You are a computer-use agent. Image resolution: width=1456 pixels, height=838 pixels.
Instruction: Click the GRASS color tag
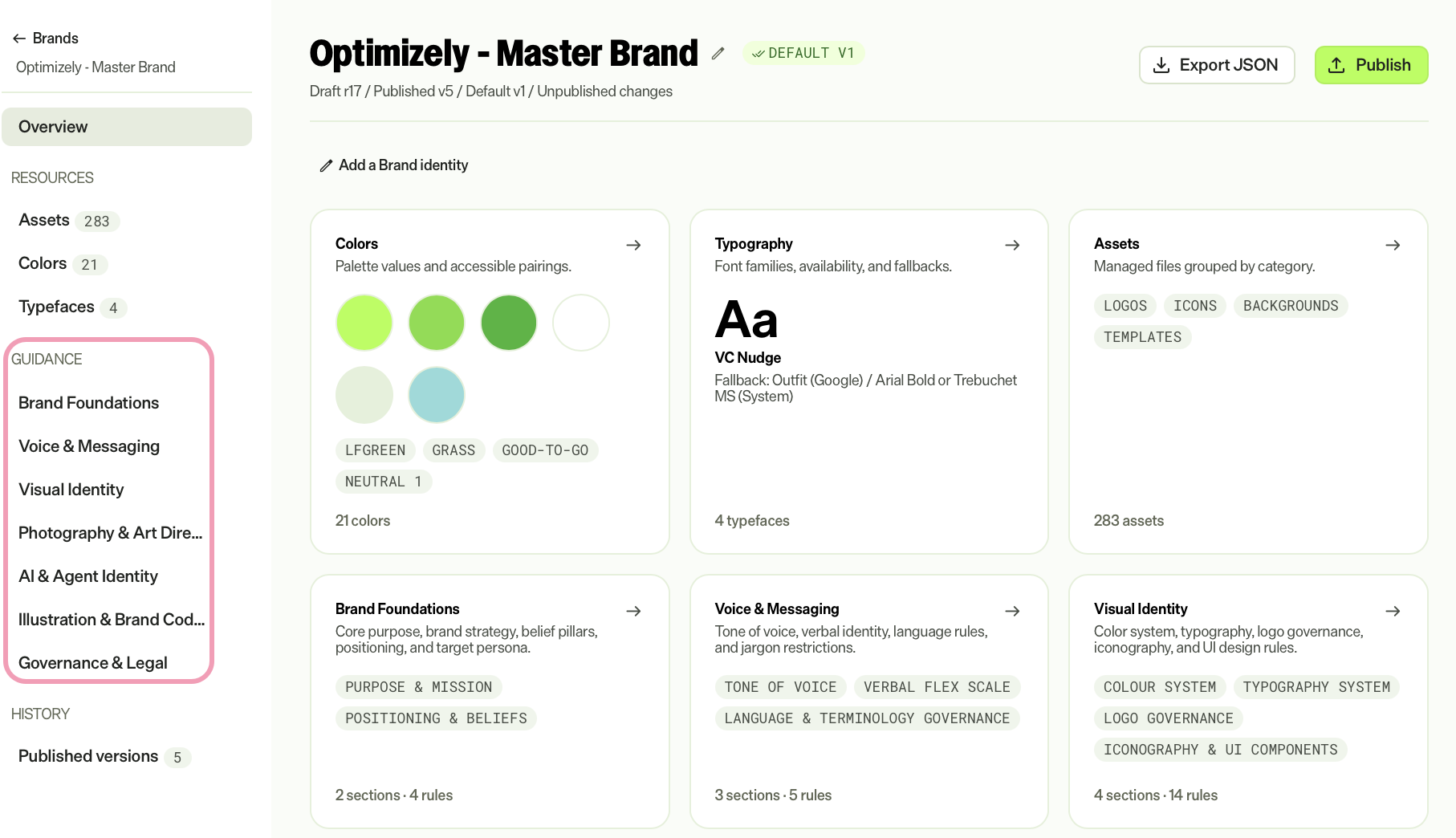453,450
